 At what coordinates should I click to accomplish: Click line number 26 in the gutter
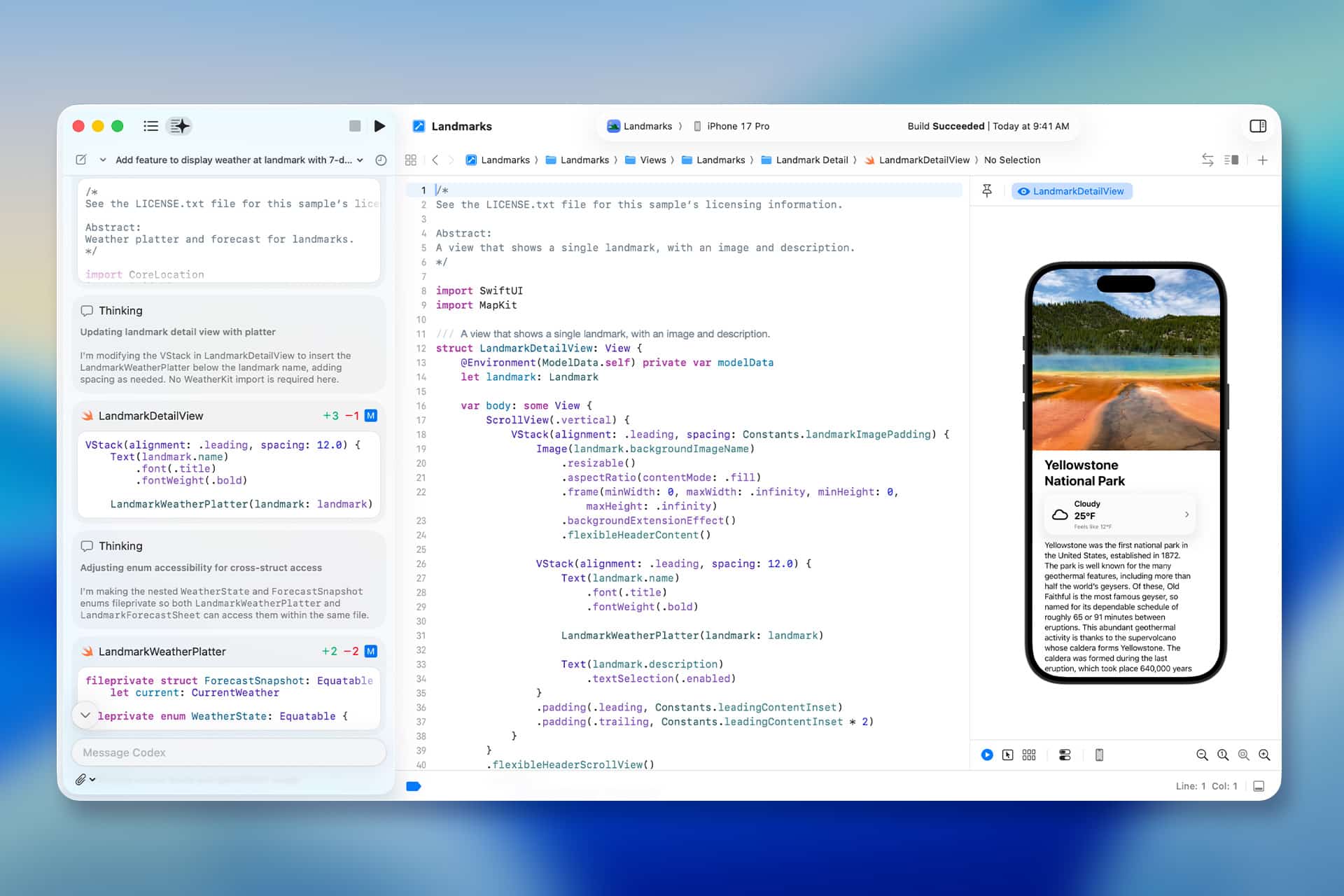(421, 564)
